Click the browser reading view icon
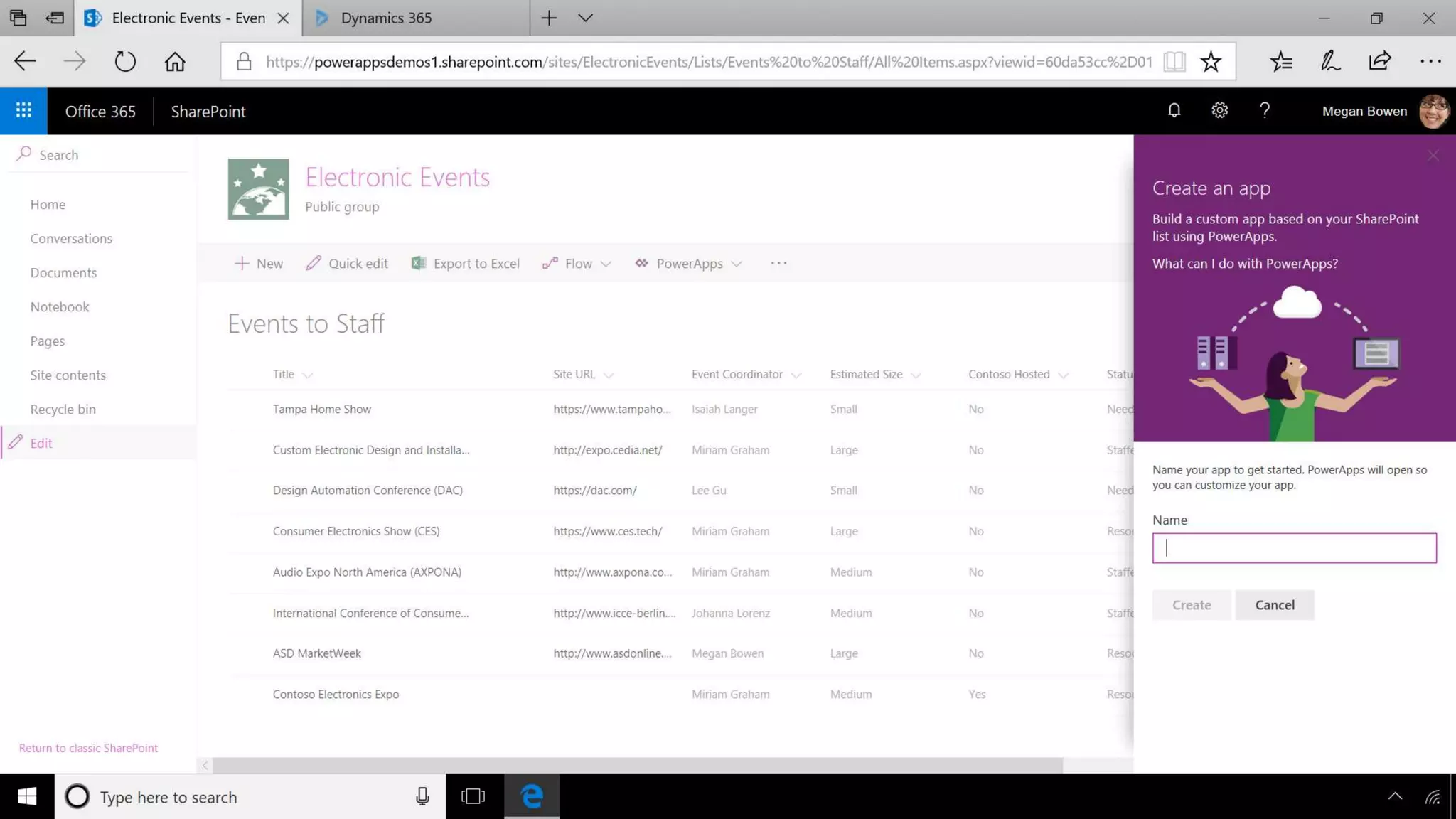 pyautogui.click(x=1174, y=62)
